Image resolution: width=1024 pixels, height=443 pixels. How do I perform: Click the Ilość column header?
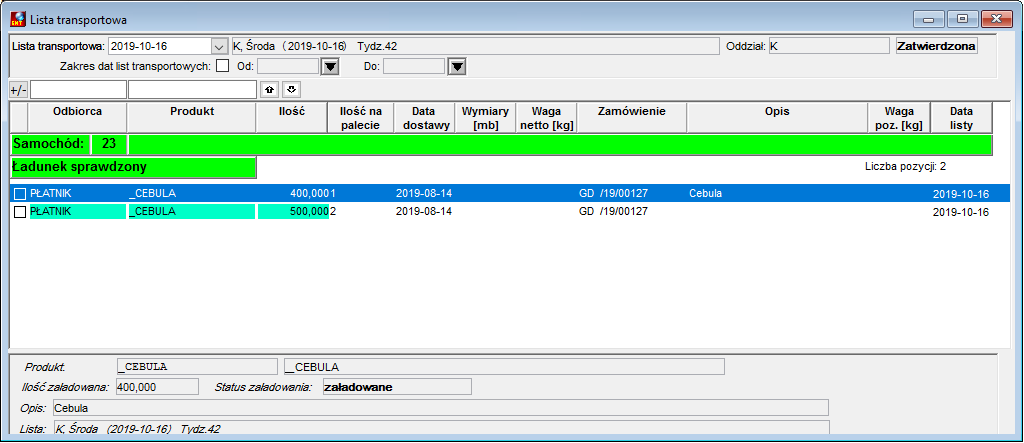(x=291, y=118)
